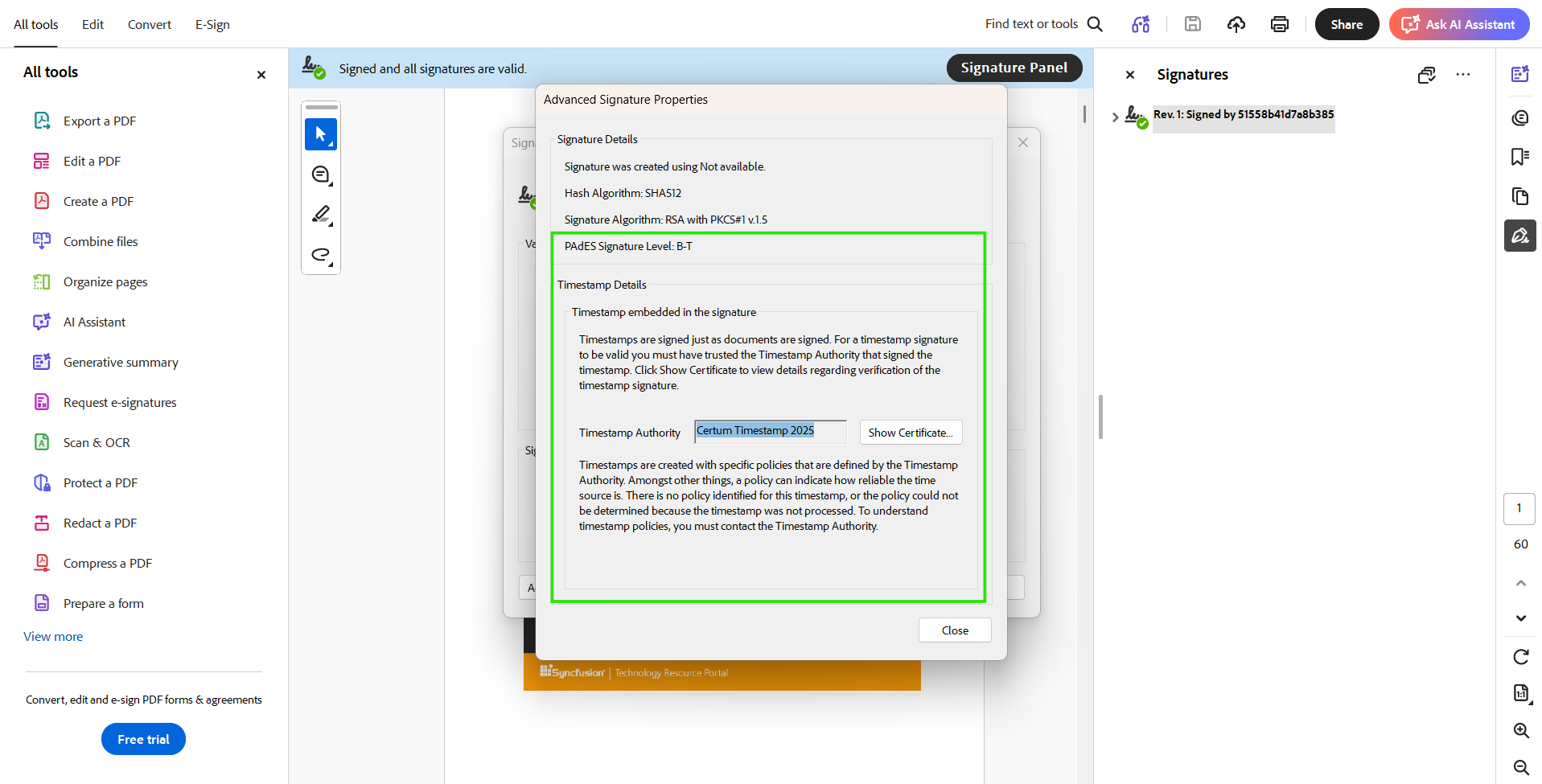Select the freehand draw tool
1542x784 pixels.
pyautogui.click(x=320, y=255)
